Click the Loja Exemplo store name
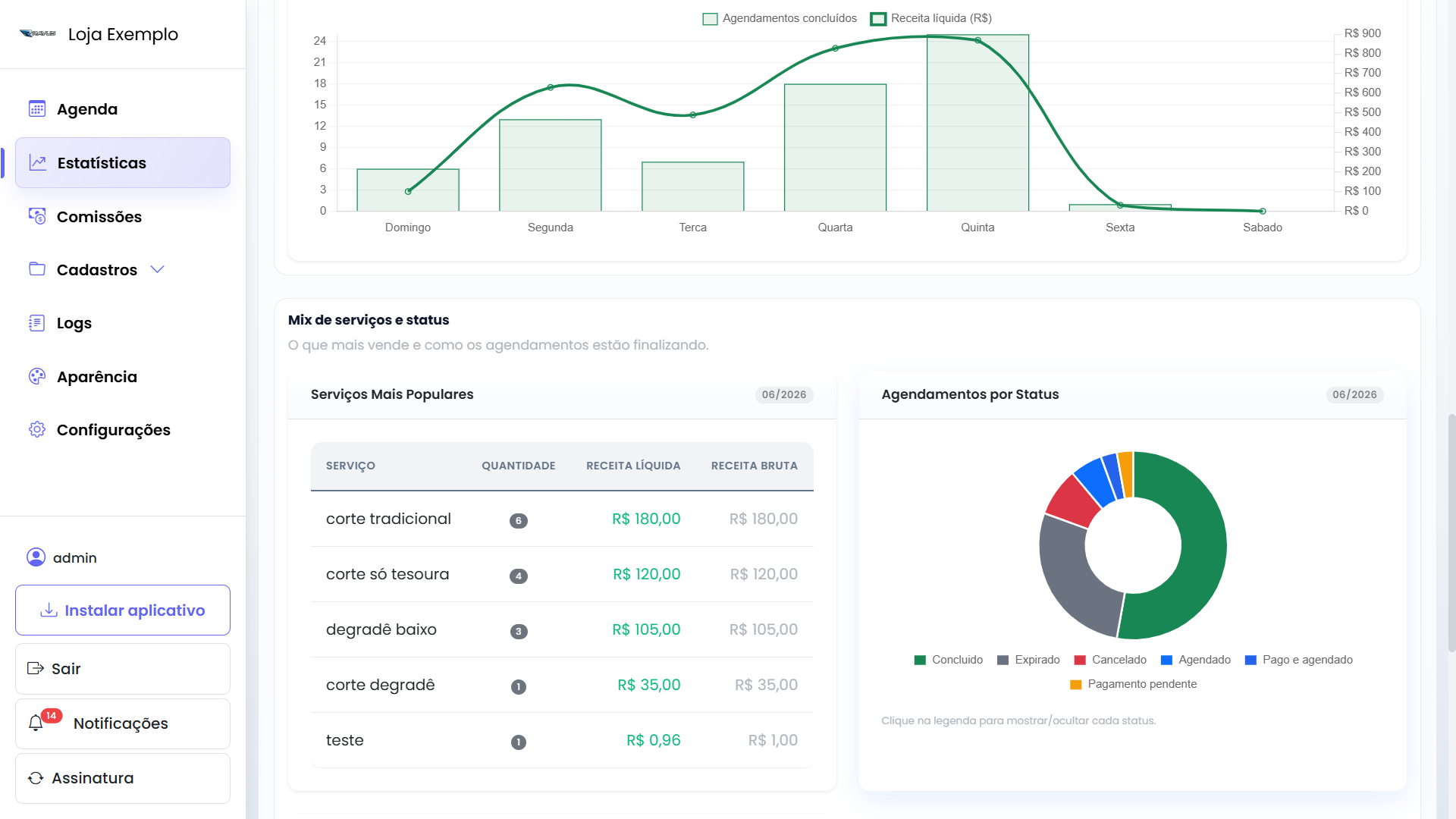This screenshot has width=1456, height=819. (x=123, y=34)
